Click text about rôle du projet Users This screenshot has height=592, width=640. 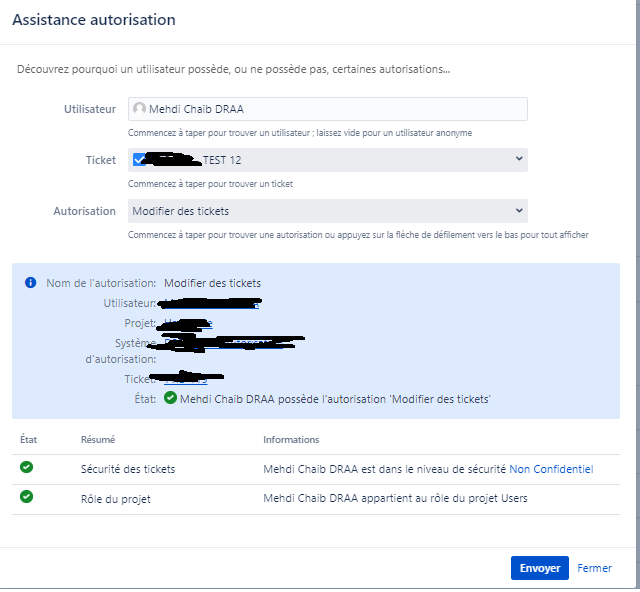click(x=395, y=498)
